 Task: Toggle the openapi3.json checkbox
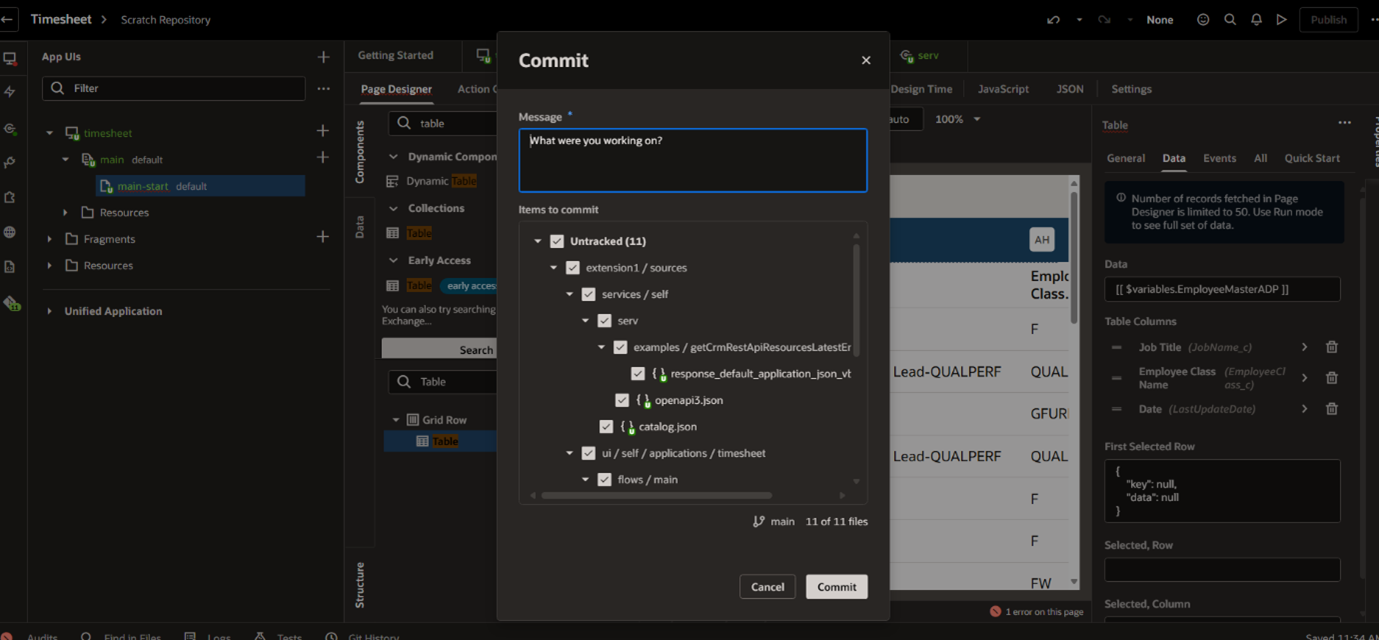622,400
